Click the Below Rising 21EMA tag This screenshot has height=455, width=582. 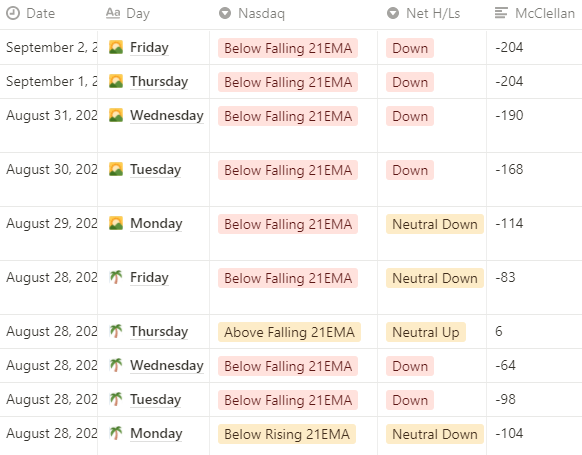287,434
